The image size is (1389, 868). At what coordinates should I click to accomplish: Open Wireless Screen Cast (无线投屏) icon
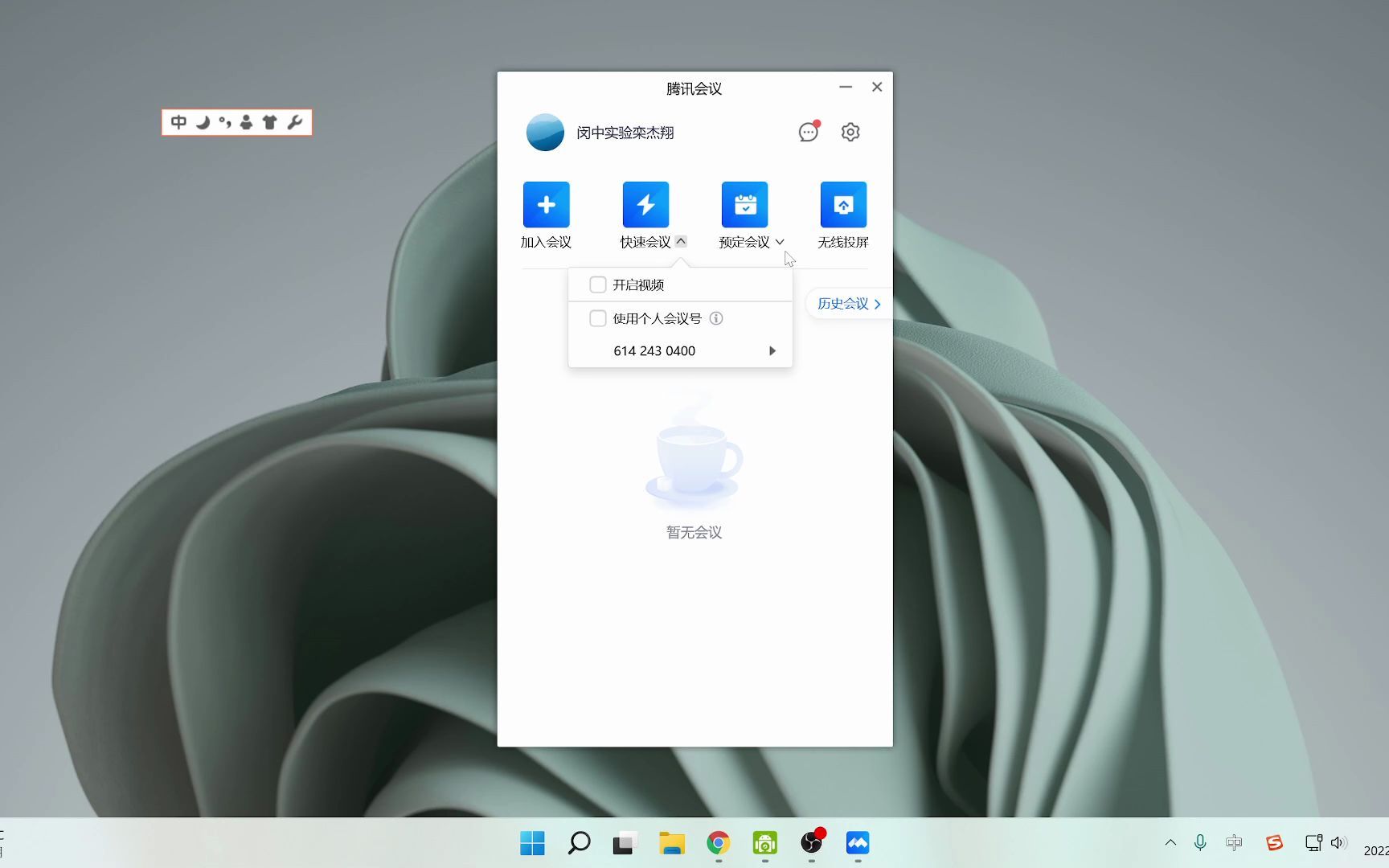(x=843, y=205)
